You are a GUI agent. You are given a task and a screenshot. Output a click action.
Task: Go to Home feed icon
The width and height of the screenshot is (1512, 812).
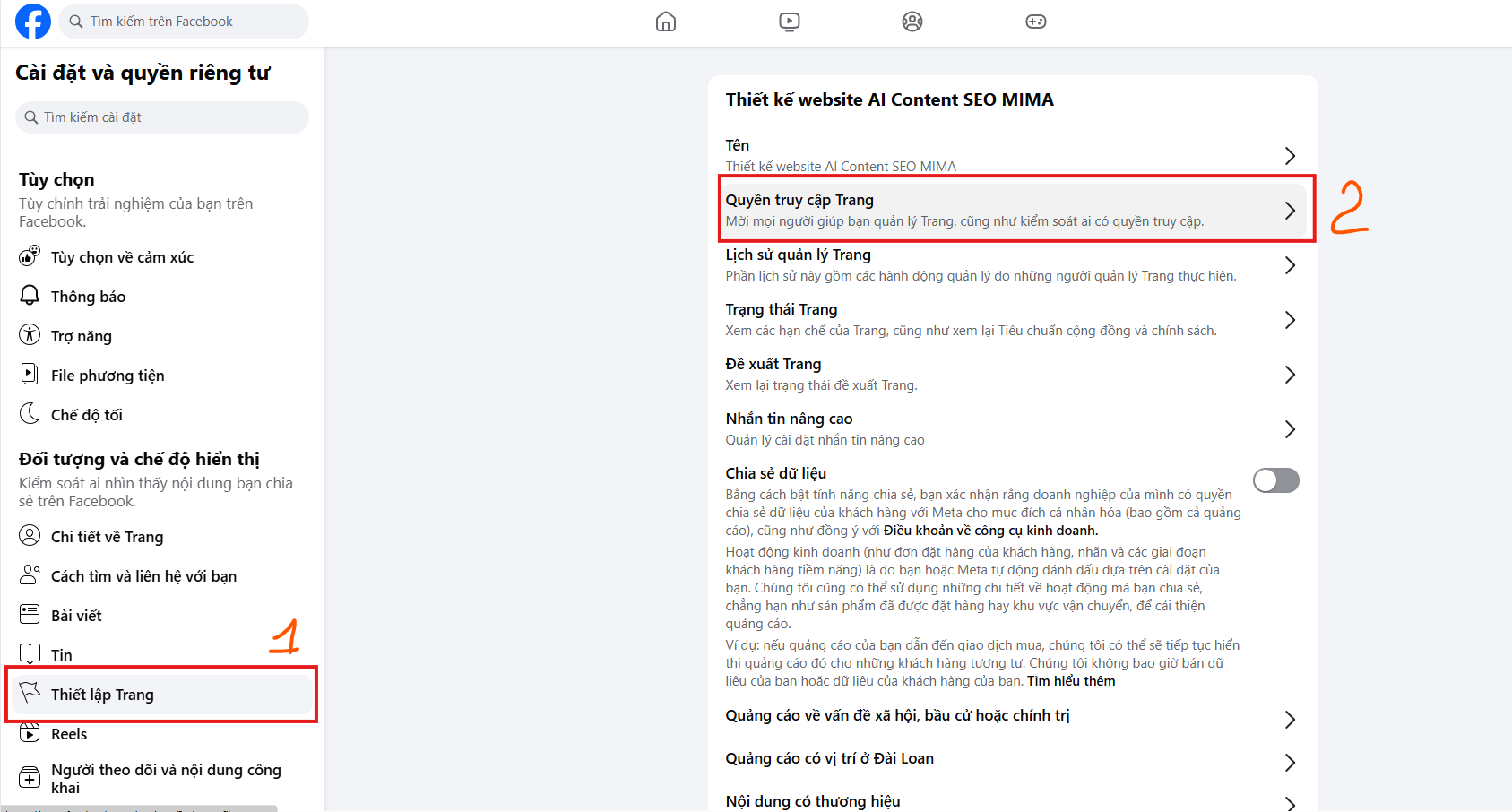(665, 22)
